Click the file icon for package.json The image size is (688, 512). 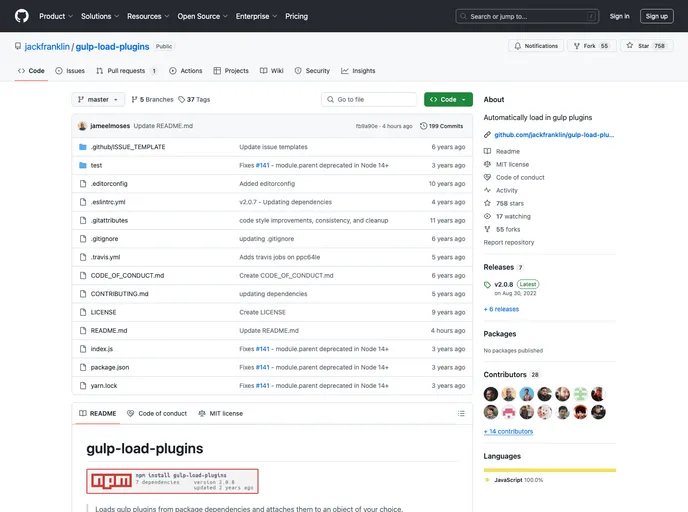point(83,367)
